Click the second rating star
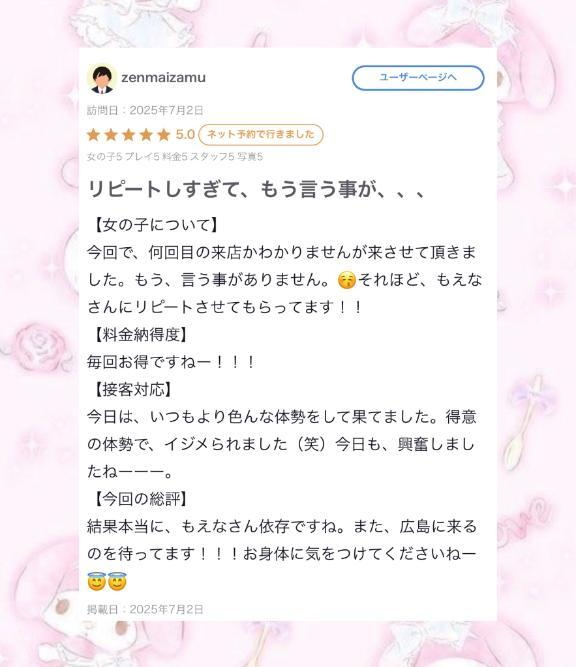Viewport: 576px width, 667px height. [x=111, y=135]
